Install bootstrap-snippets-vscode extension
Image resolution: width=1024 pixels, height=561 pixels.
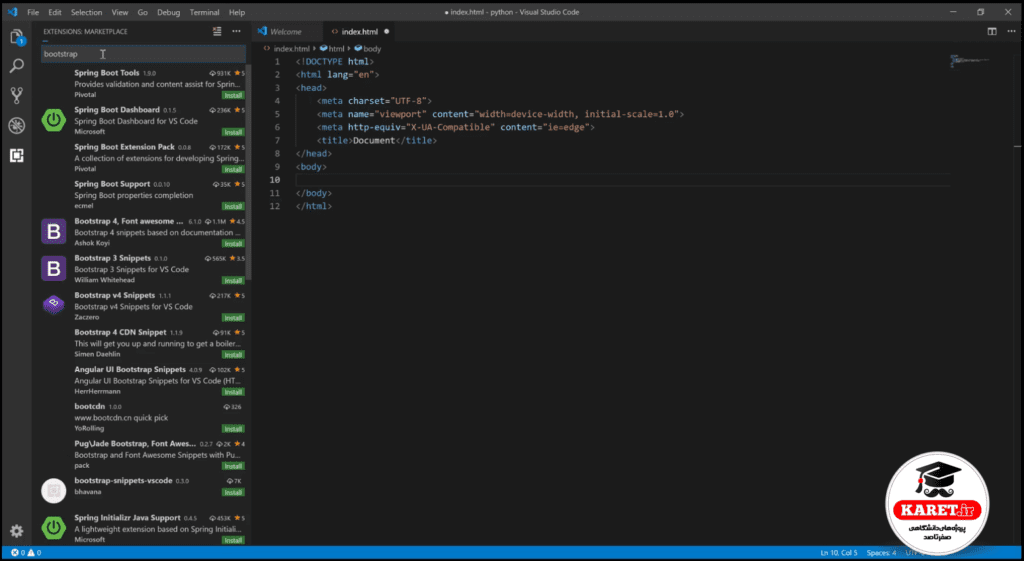[233, 492]
